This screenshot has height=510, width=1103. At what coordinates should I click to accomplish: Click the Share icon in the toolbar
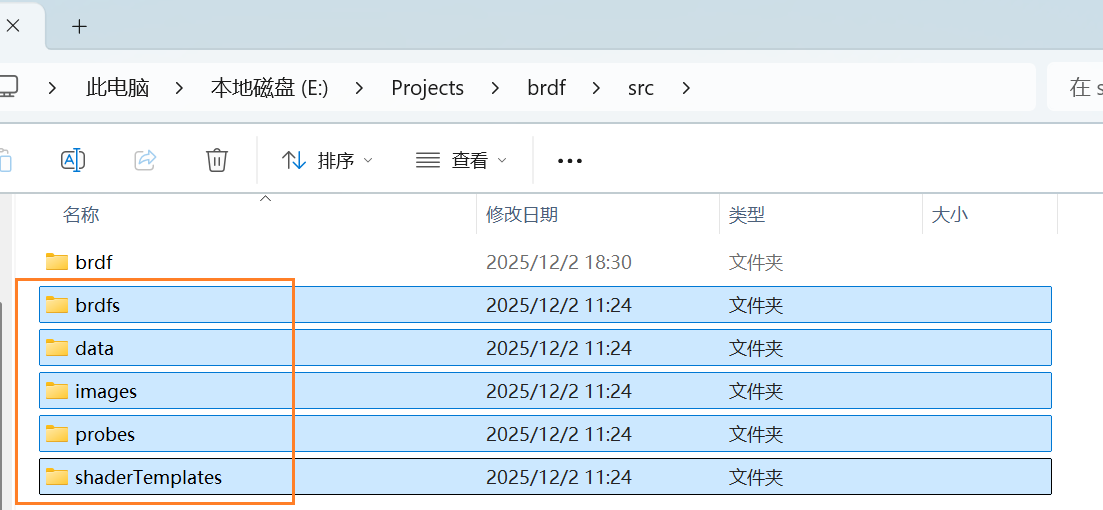(145, 160)
